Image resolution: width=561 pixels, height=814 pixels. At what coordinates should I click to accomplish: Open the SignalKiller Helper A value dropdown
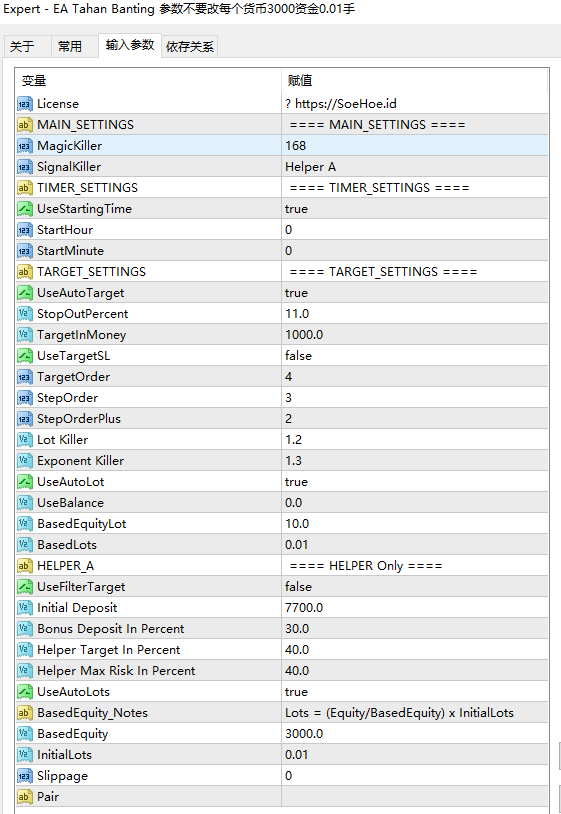(414, 167)
